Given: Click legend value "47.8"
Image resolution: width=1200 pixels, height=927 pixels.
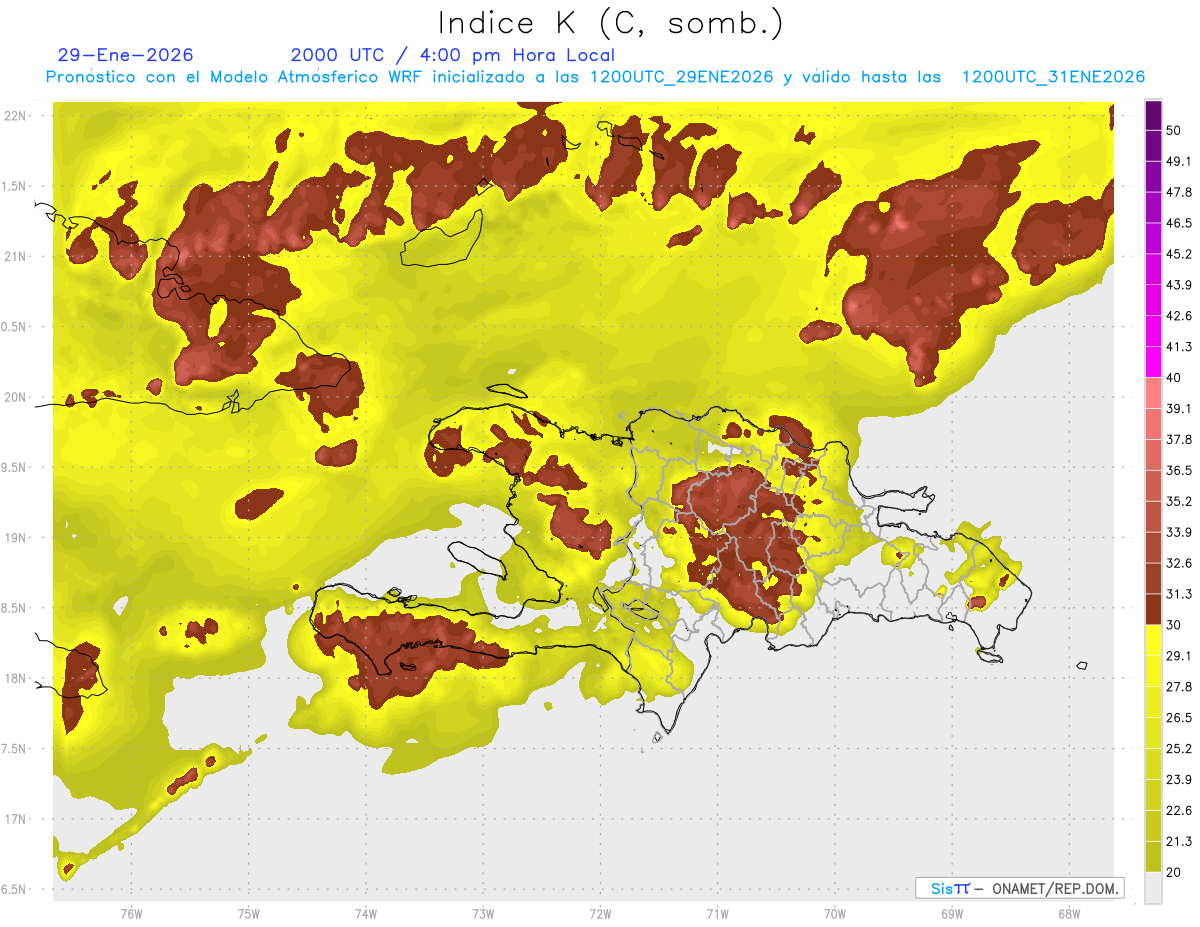Looking at the screenshot, I should [1179, 192].
